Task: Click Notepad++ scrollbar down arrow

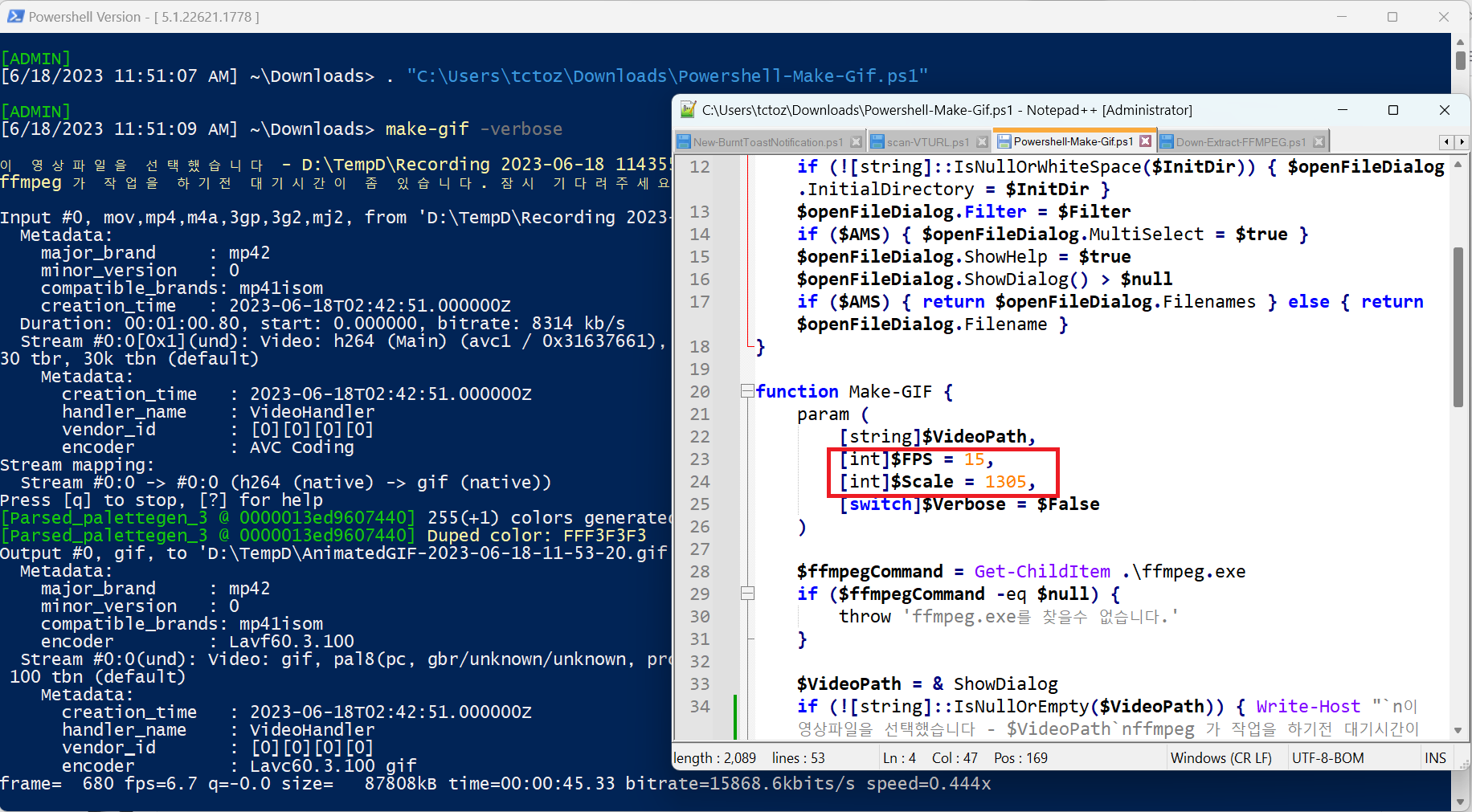Action: [x=1458, y=731]
